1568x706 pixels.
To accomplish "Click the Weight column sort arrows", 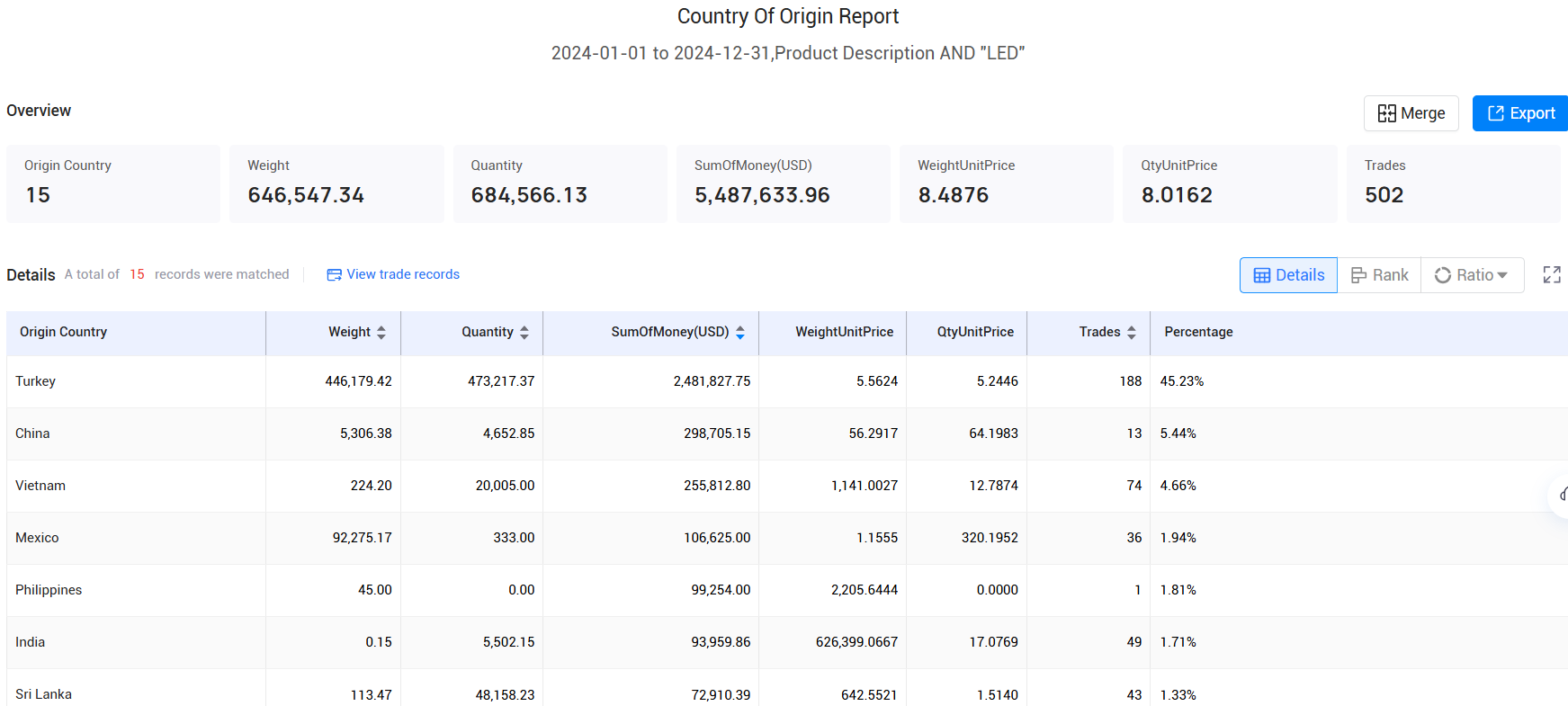I will coord(381,333).
